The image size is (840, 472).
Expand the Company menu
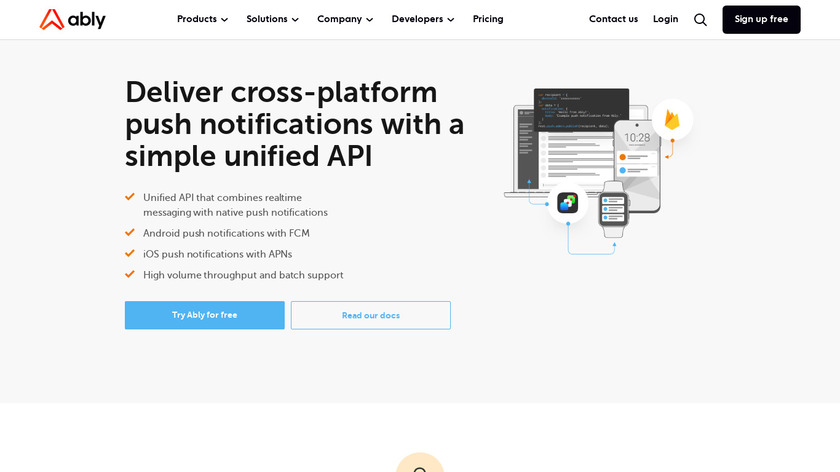click(345, 19)
